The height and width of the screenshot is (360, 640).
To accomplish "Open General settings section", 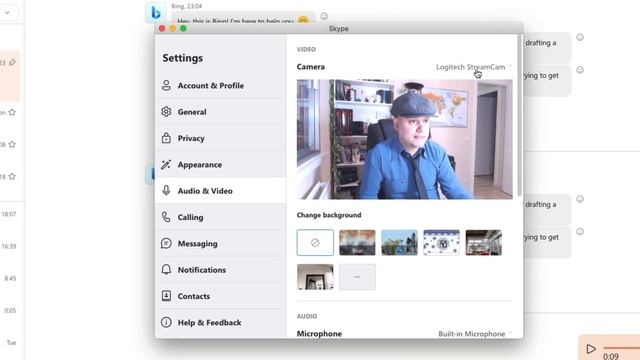I will click(220, 112).
